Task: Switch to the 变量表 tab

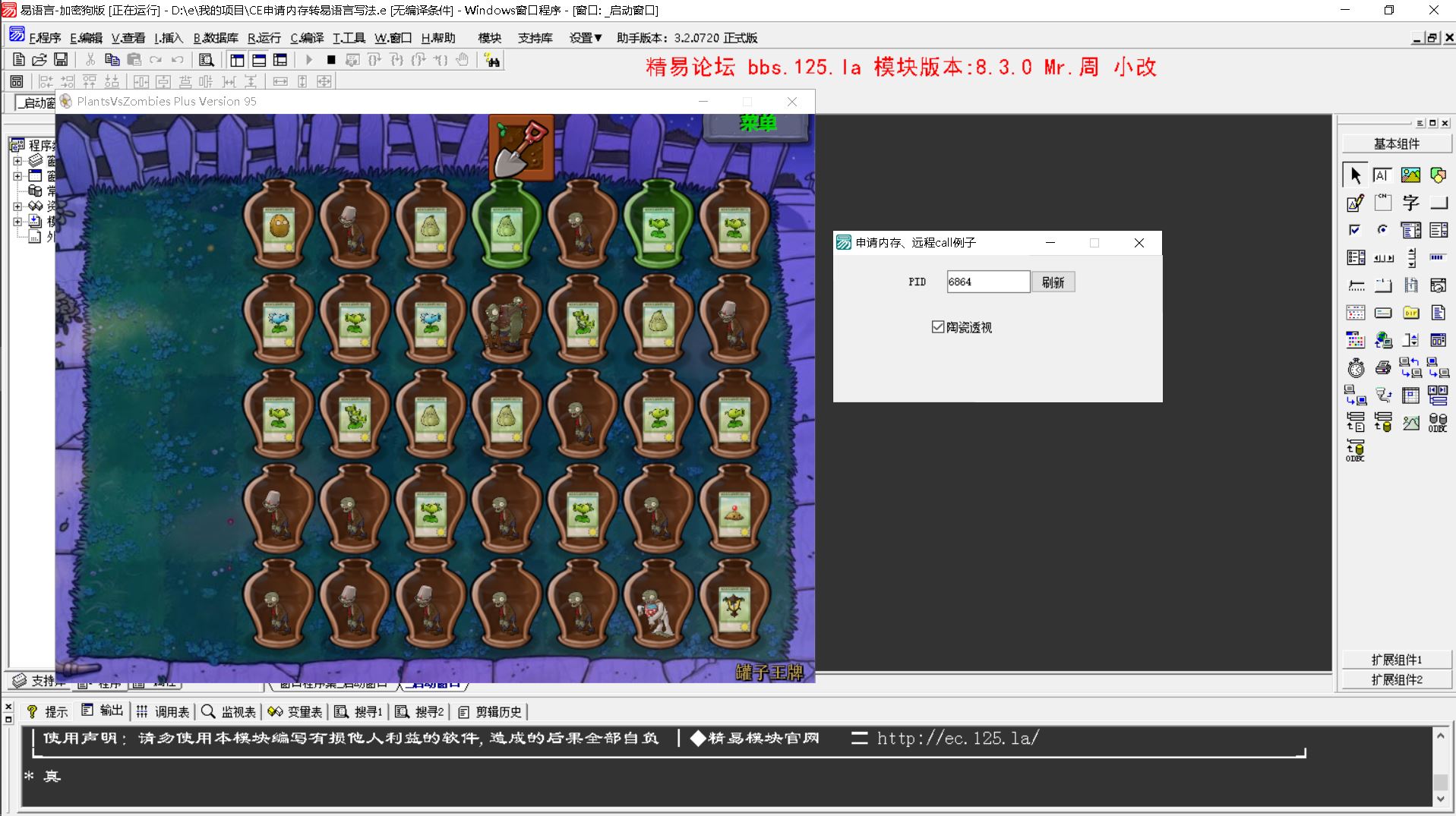Action: click(x=295, y=711)
